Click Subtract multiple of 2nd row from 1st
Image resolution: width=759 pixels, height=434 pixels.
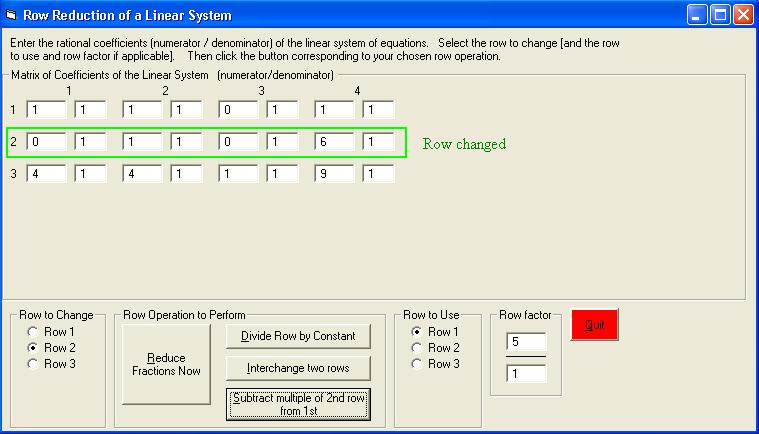[x=298, y=404]
